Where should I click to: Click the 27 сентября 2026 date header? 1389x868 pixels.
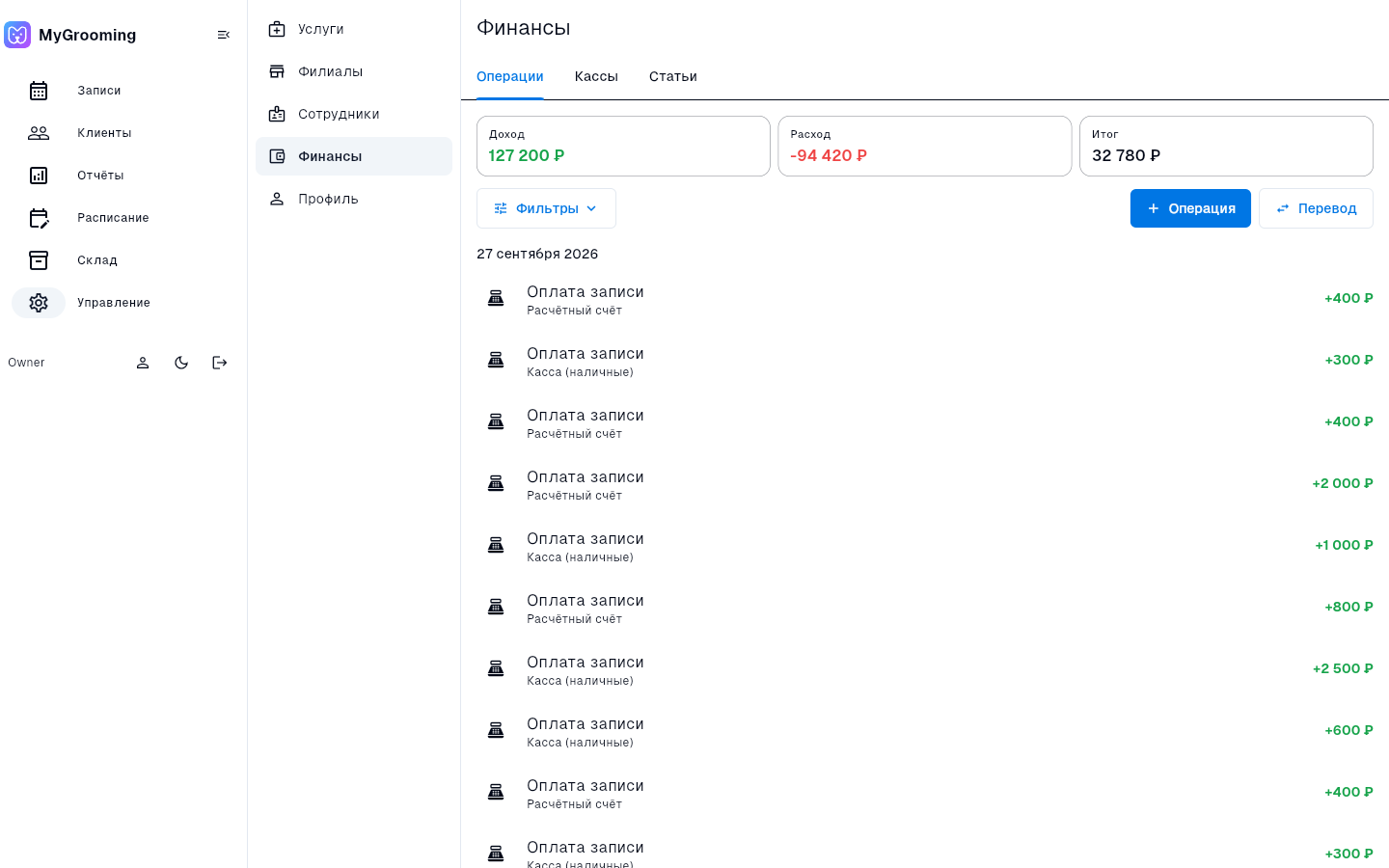pos(537,254)
